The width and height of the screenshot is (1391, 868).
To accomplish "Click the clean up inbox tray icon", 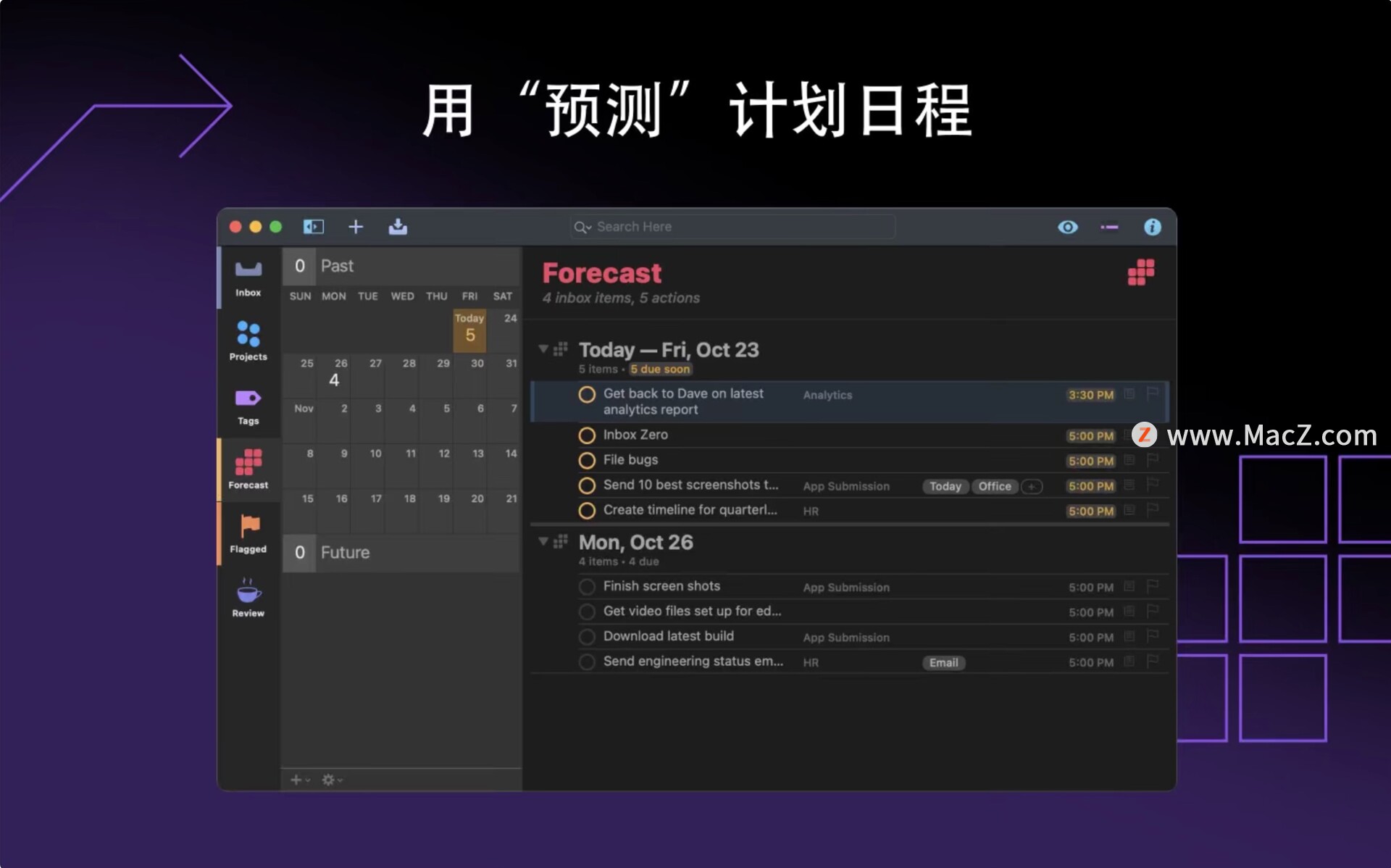I will click(x=398, y=227).
